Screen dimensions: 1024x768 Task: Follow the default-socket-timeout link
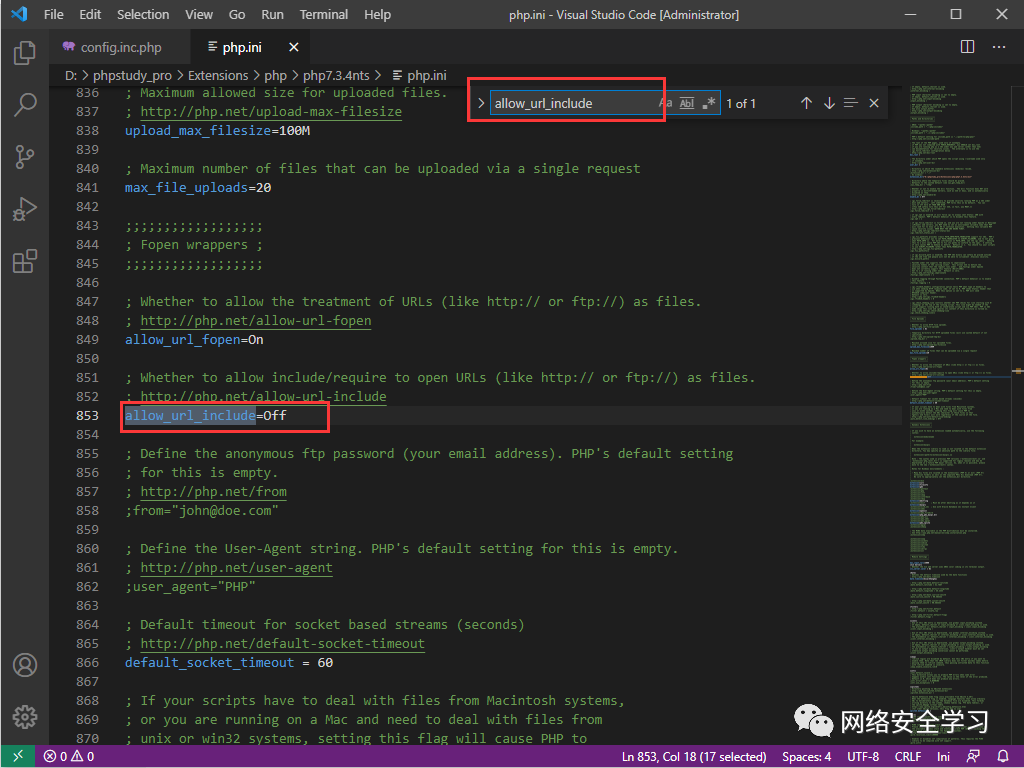click(x=283, y=644)
